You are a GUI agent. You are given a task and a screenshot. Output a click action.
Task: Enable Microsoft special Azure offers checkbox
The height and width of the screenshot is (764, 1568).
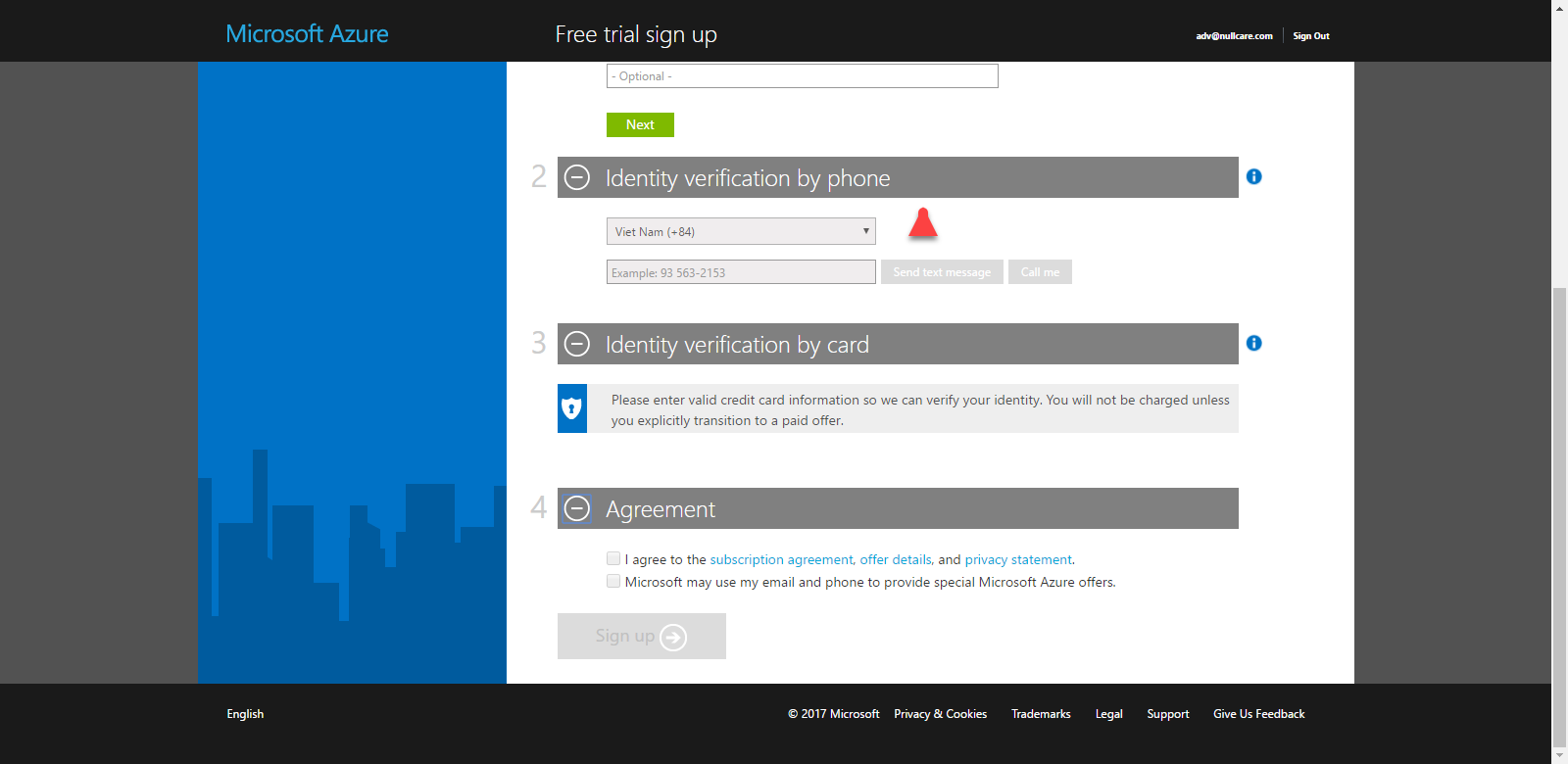tap(613, 581)
